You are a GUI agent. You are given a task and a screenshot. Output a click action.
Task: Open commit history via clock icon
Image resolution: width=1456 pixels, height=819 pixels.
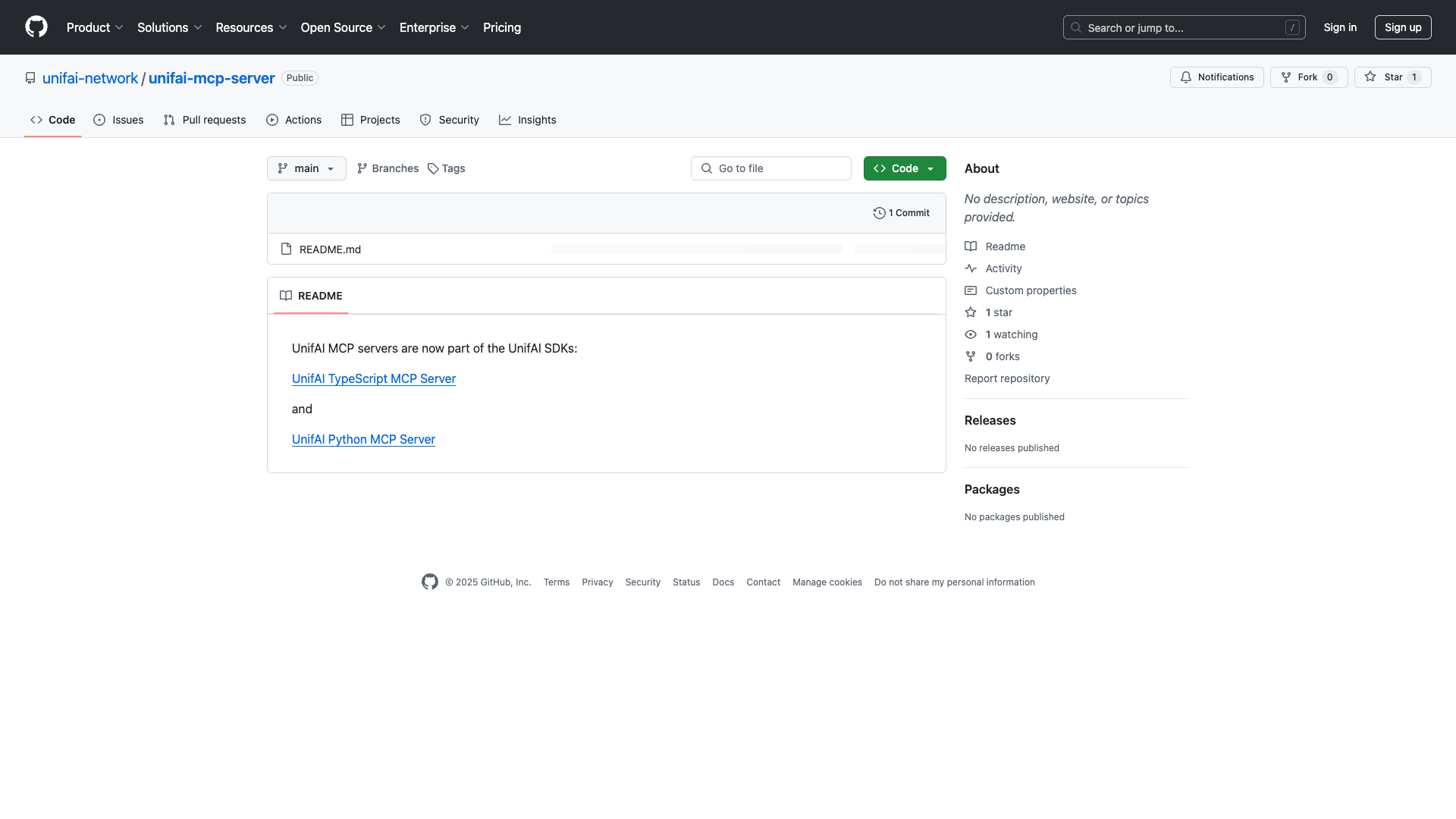[879, 213]
